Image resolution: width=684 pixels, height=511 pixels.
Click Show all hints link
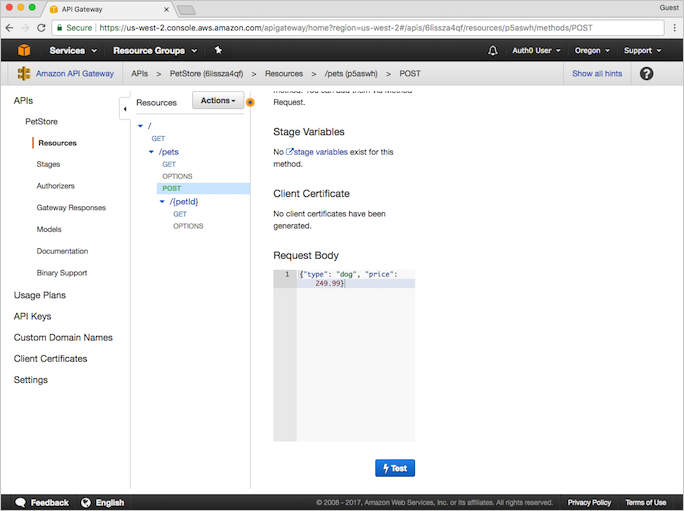597,73
